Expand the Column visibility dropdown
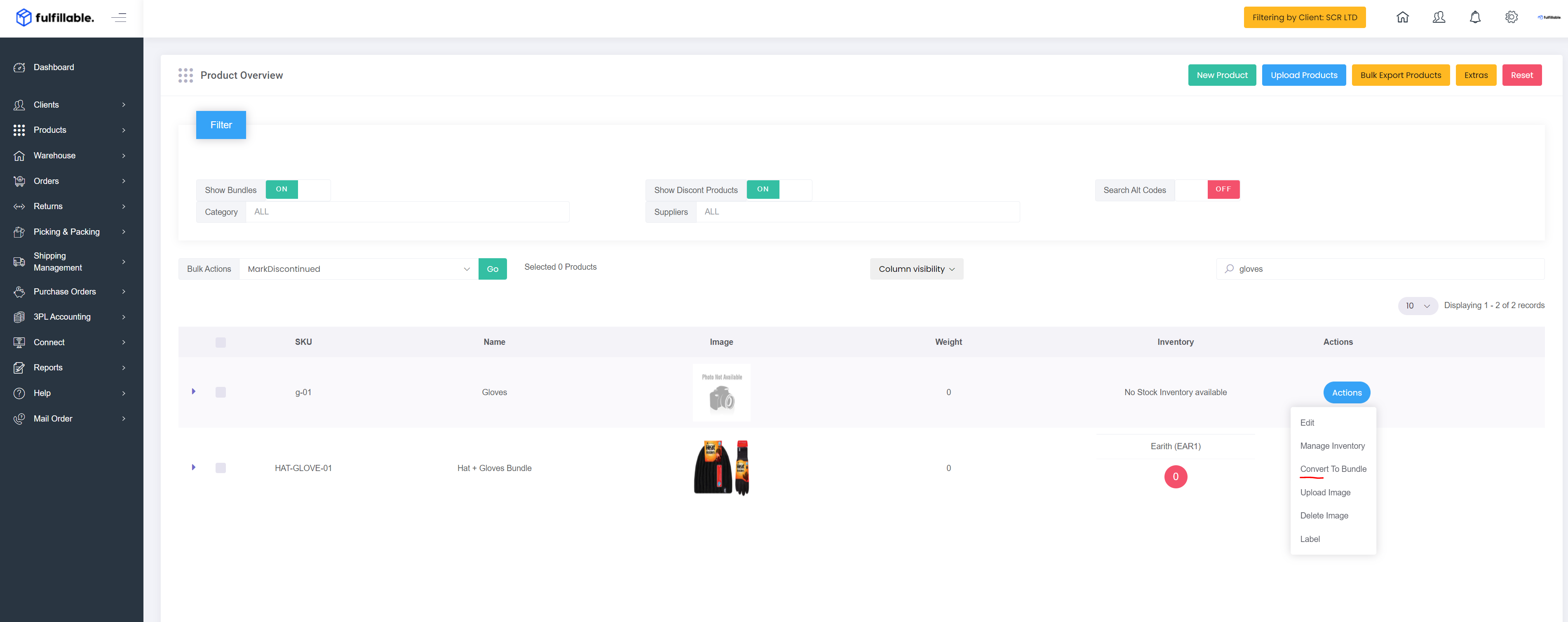The height and width of the screenshot is (622, 1568). pyautogui.click(x=916, y=269)
